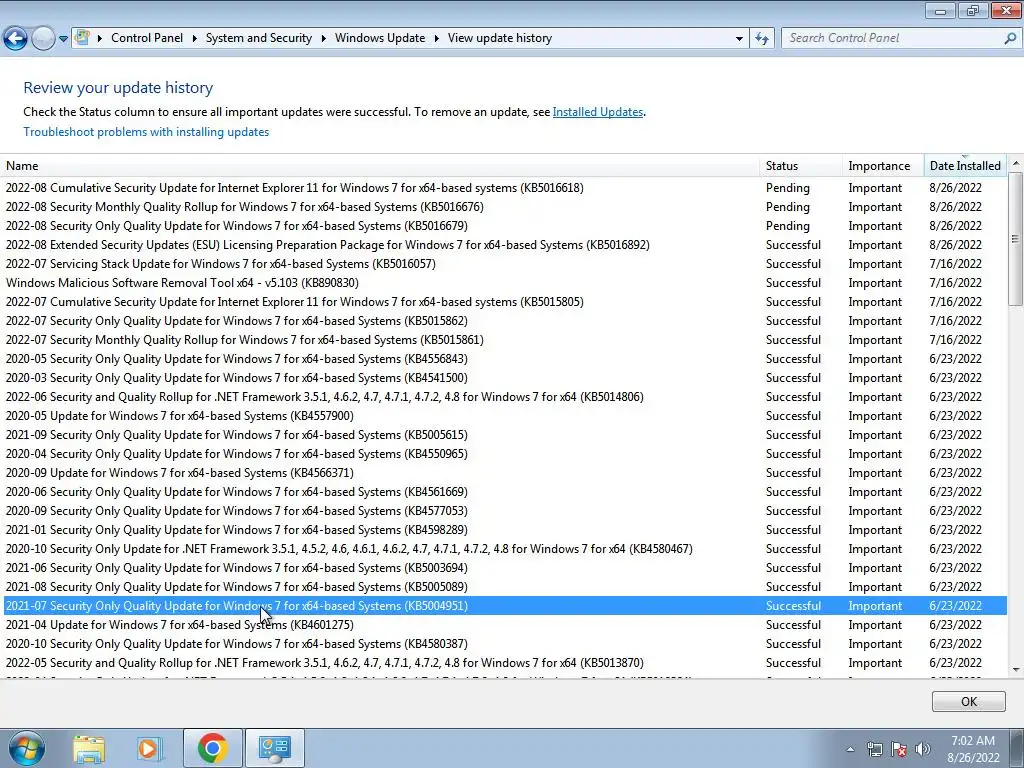Select the KB5005615 update row
1024x768 pixels.
tap(503, 435)
